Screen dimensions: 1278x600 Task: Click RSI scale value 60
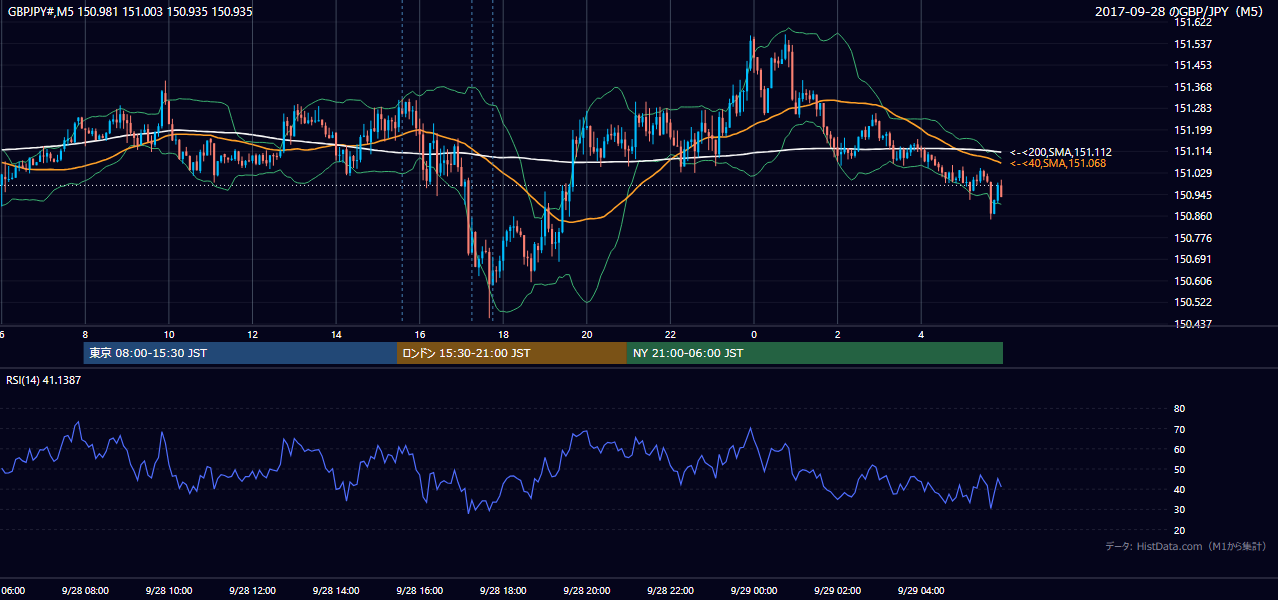pos(1179,449)
